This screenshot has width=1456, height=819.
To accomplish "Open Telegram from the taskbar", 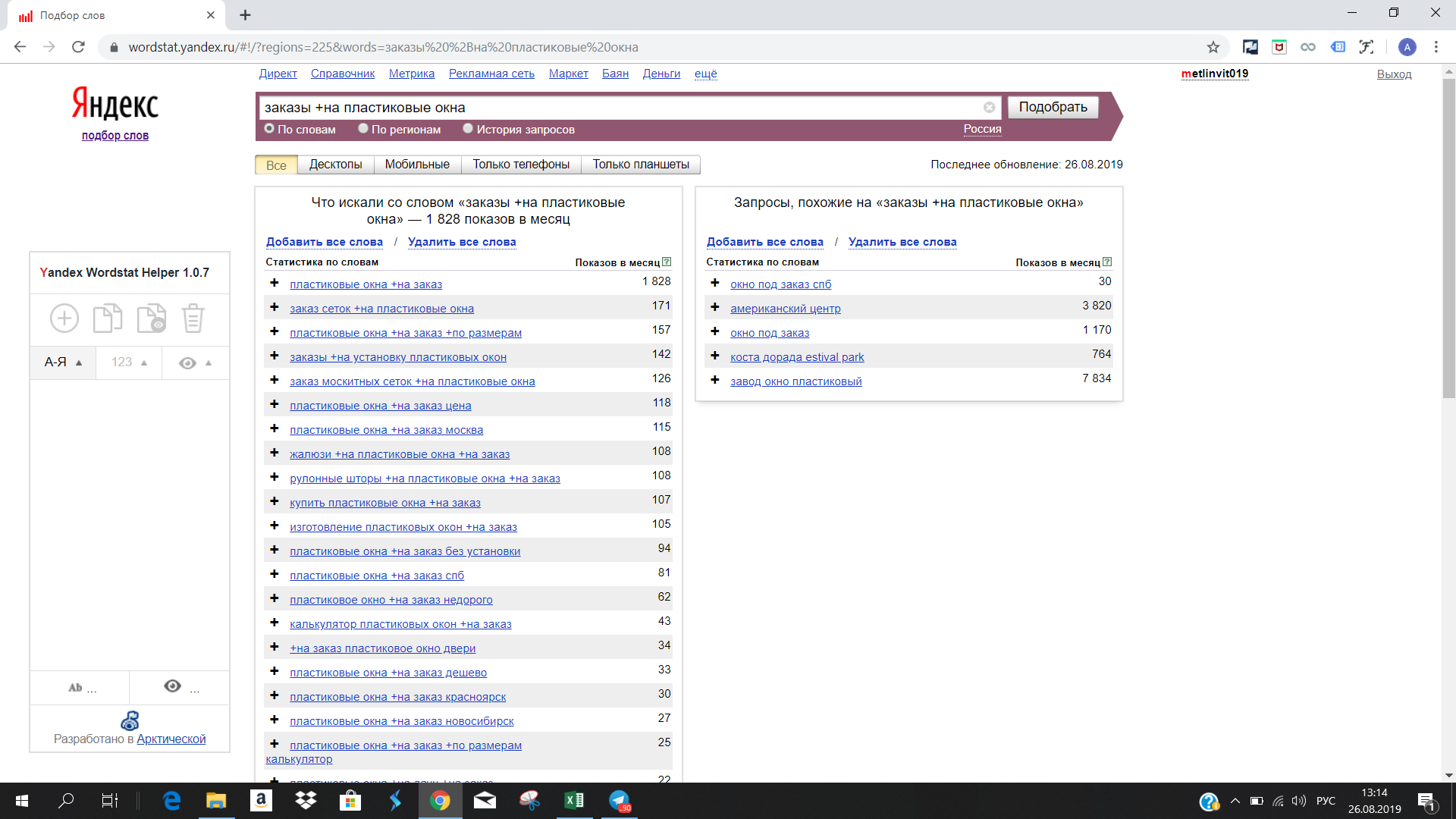I will [x=620, y=800].
